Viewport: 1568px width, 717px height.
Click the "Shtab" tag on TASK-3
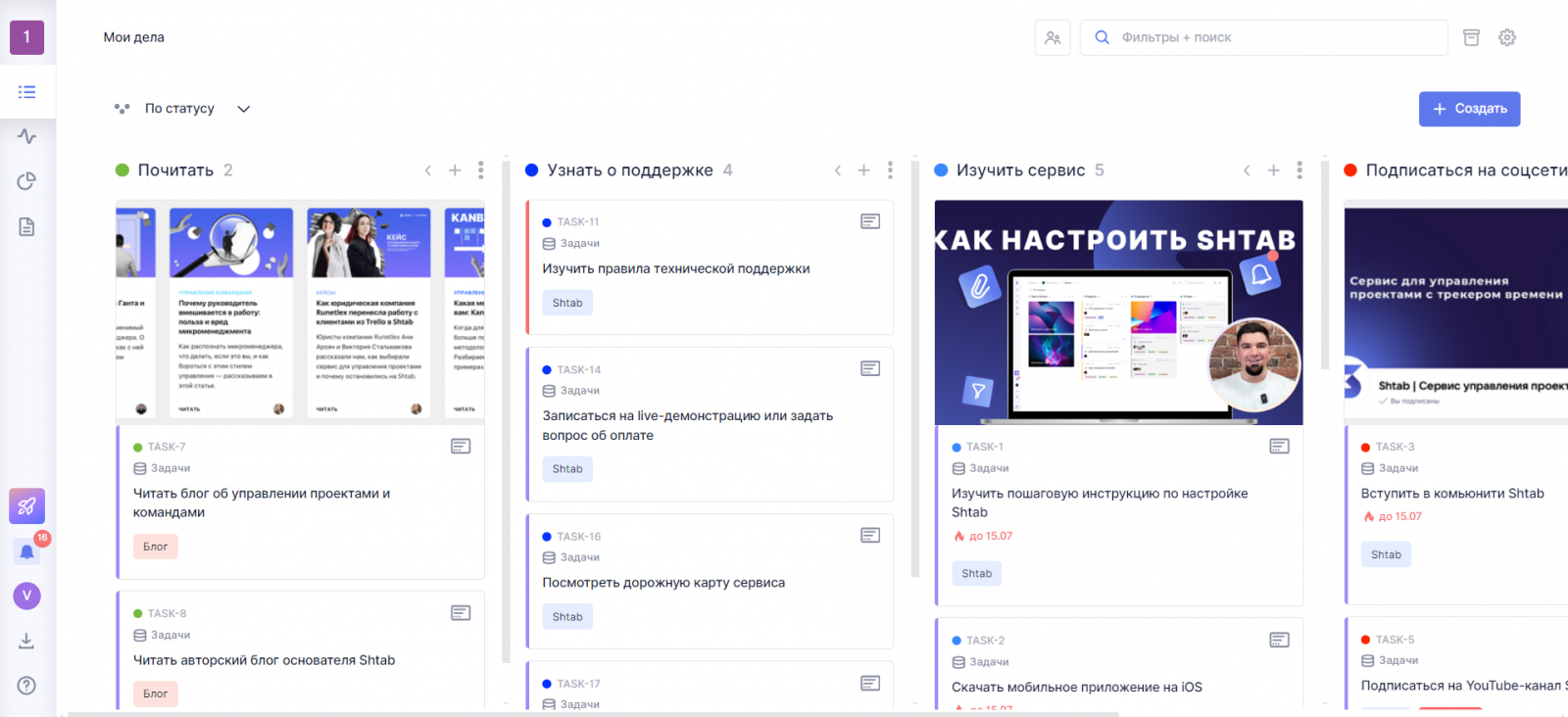tap(1386, 554)
